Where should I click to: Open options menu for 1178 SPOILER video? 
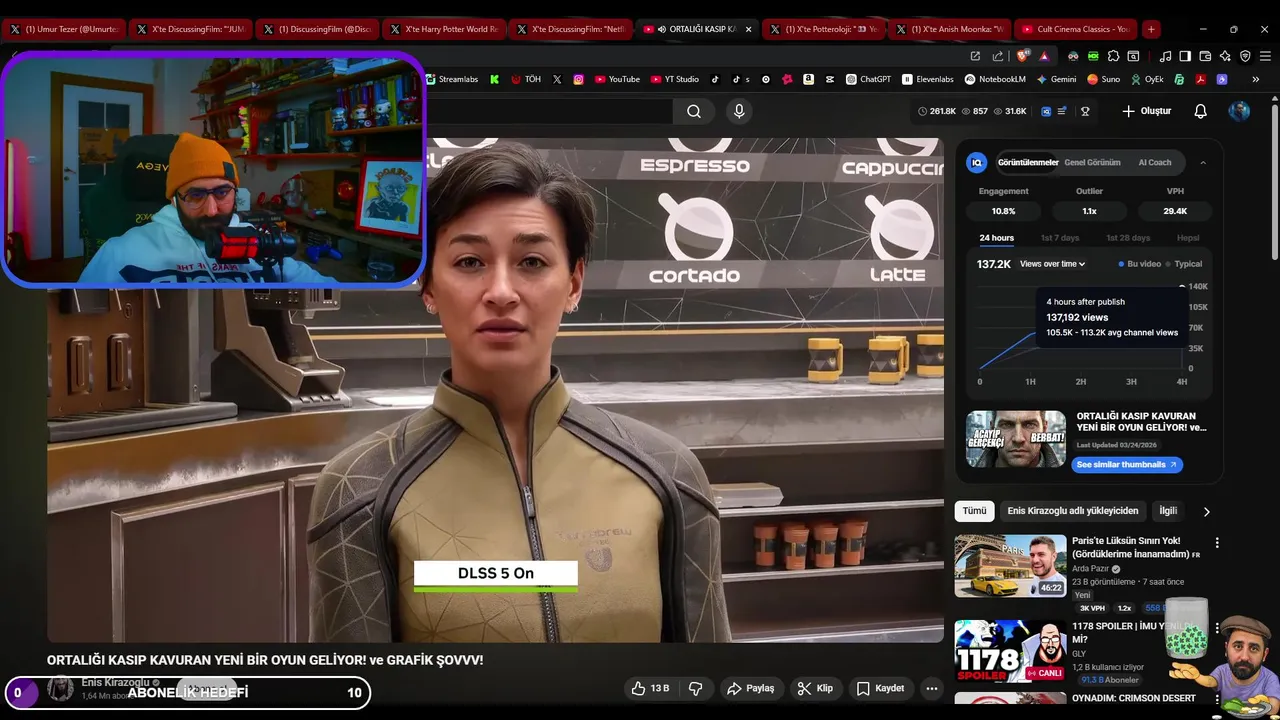(1217, 628)
